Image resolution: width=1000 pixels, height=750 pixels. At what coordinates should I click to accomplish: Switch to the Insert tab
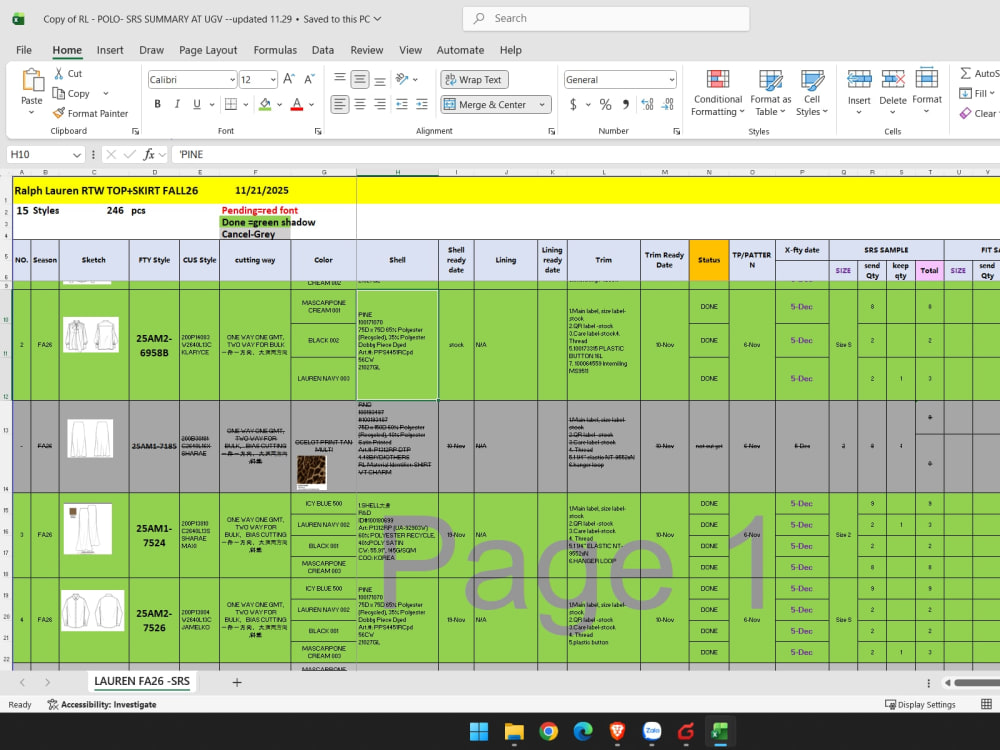pos(110,50)
